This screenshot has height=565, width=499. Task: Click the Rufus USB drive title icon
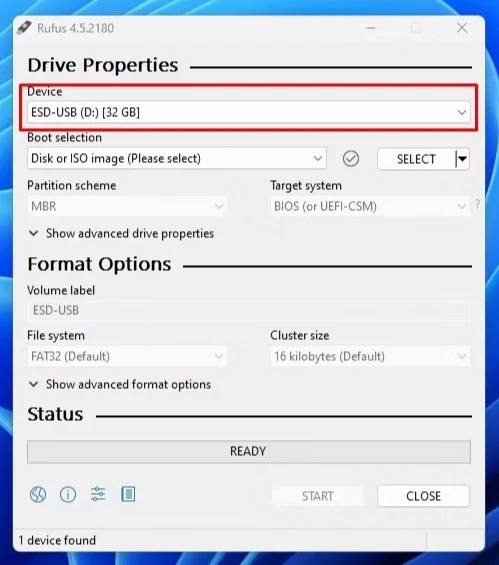(24, 28)
